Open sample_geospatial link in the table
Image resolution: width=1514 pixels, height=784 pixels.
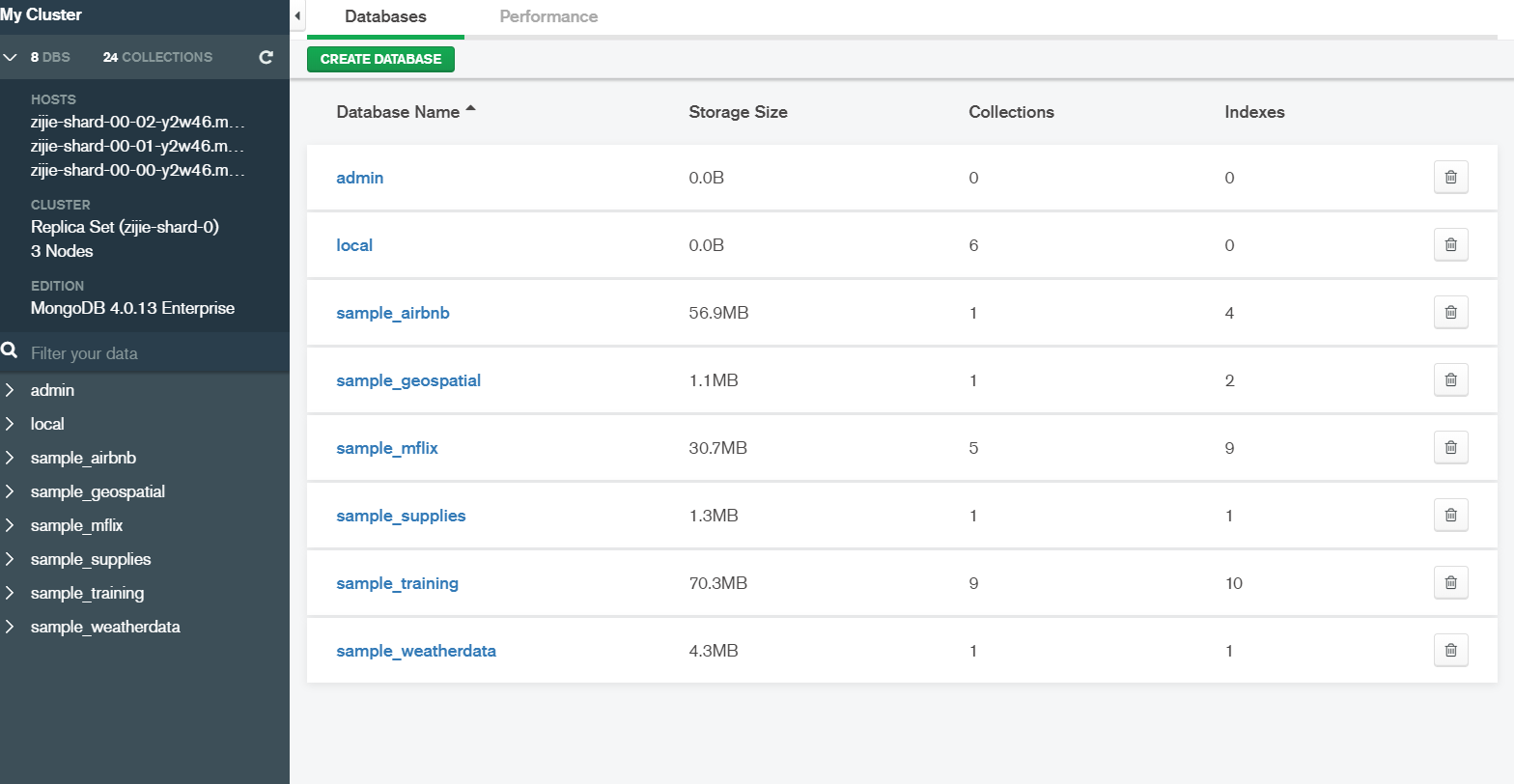408,380
